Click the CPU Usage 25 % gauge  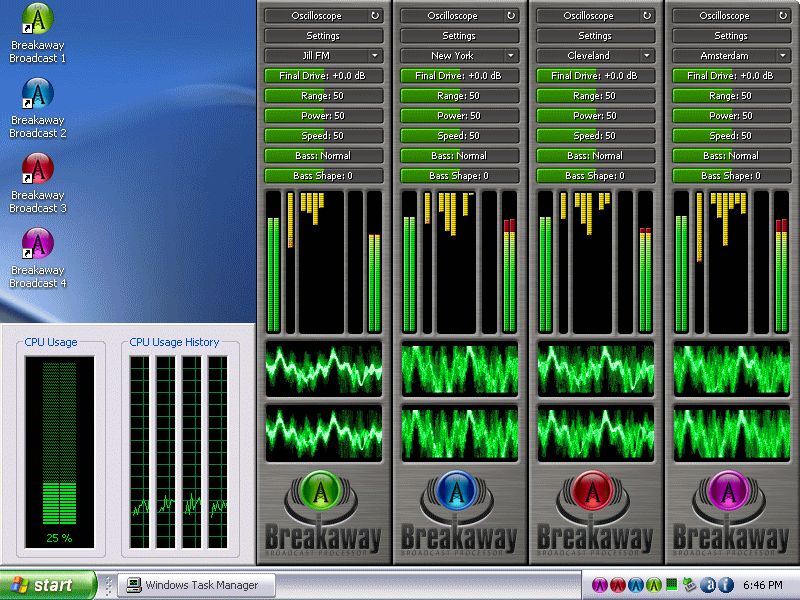click(x=59, y=452)
